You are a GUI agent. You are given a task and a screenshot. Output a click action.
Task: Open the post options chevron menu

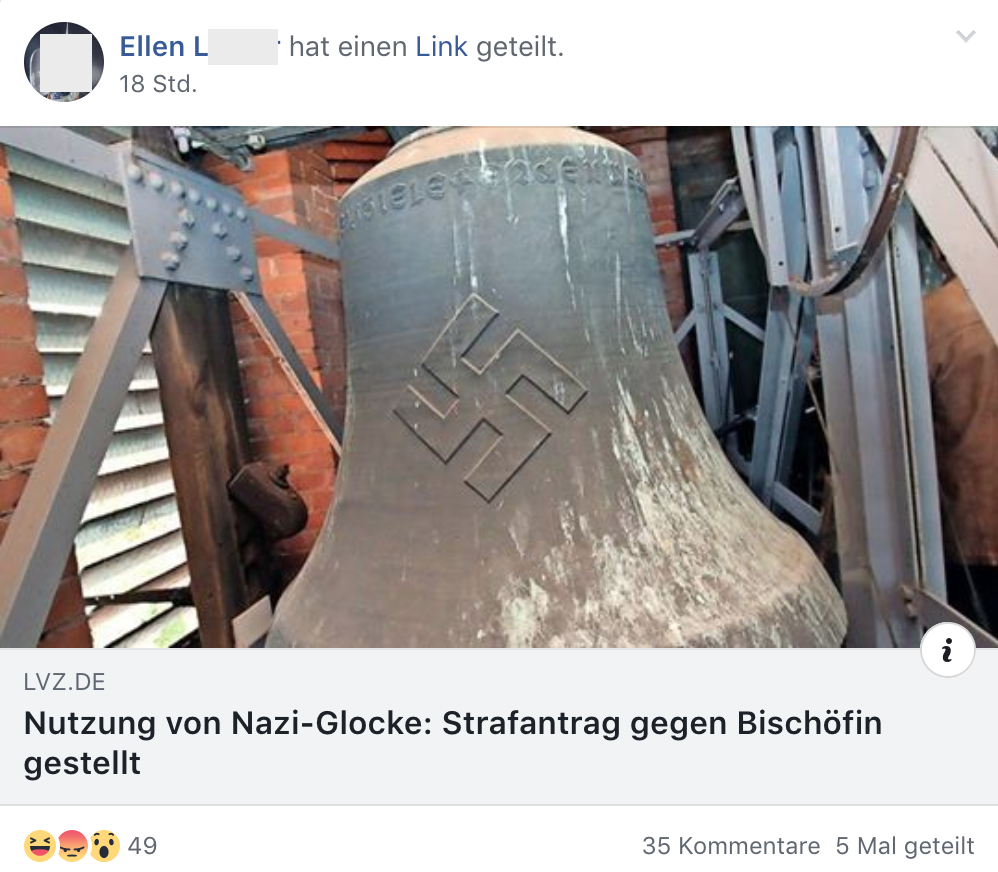[x=966, y=36]
